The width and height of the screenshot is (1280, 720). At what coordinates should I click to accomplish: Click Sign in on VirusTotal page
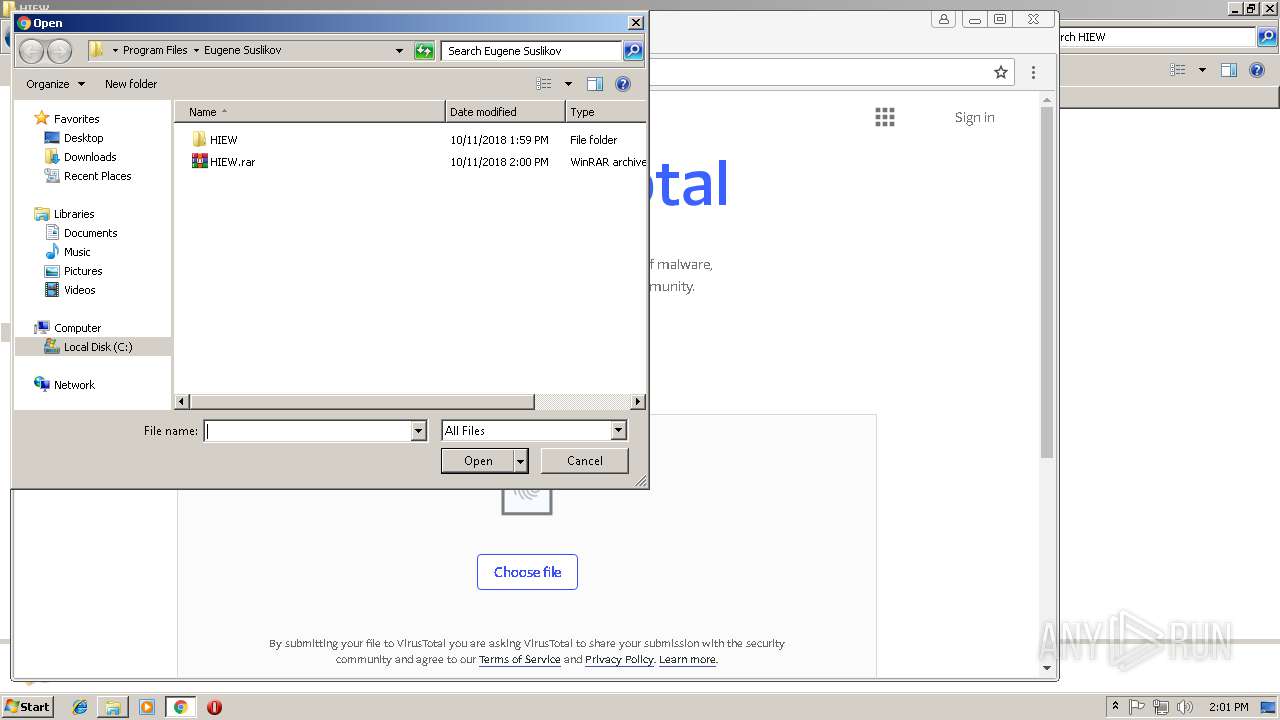point(974,117)
